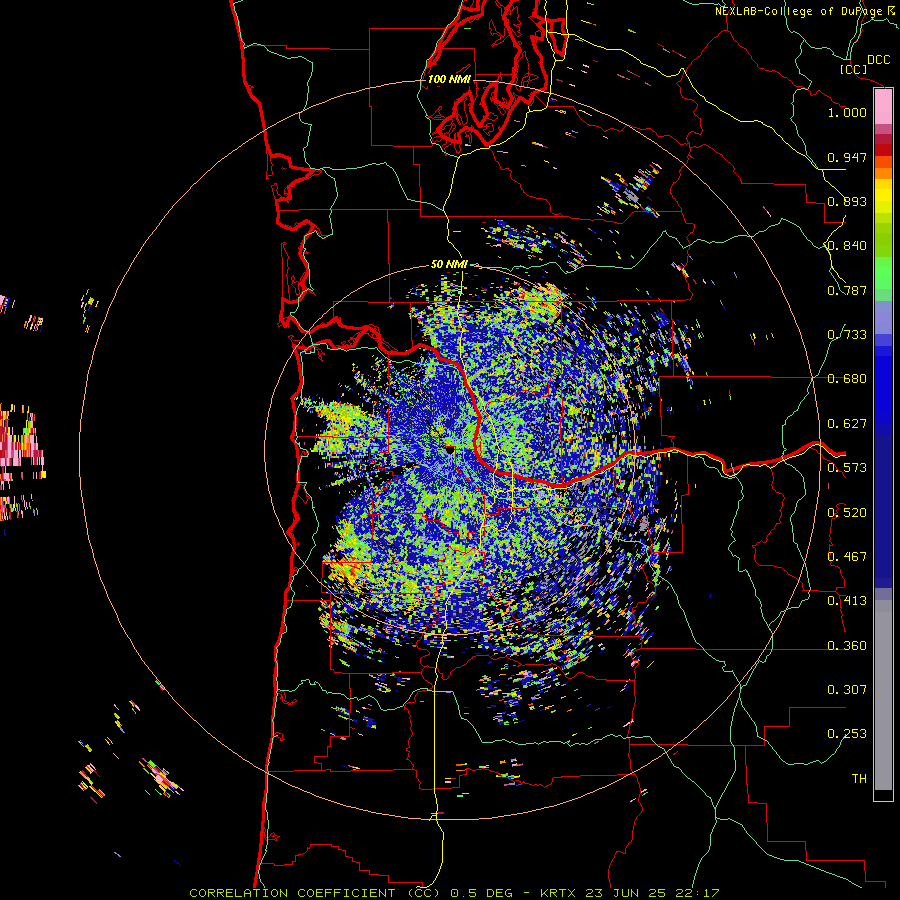The image size is (900, 900).
Task: Click the 0.627 color scale value
Action: pos(847,424)
